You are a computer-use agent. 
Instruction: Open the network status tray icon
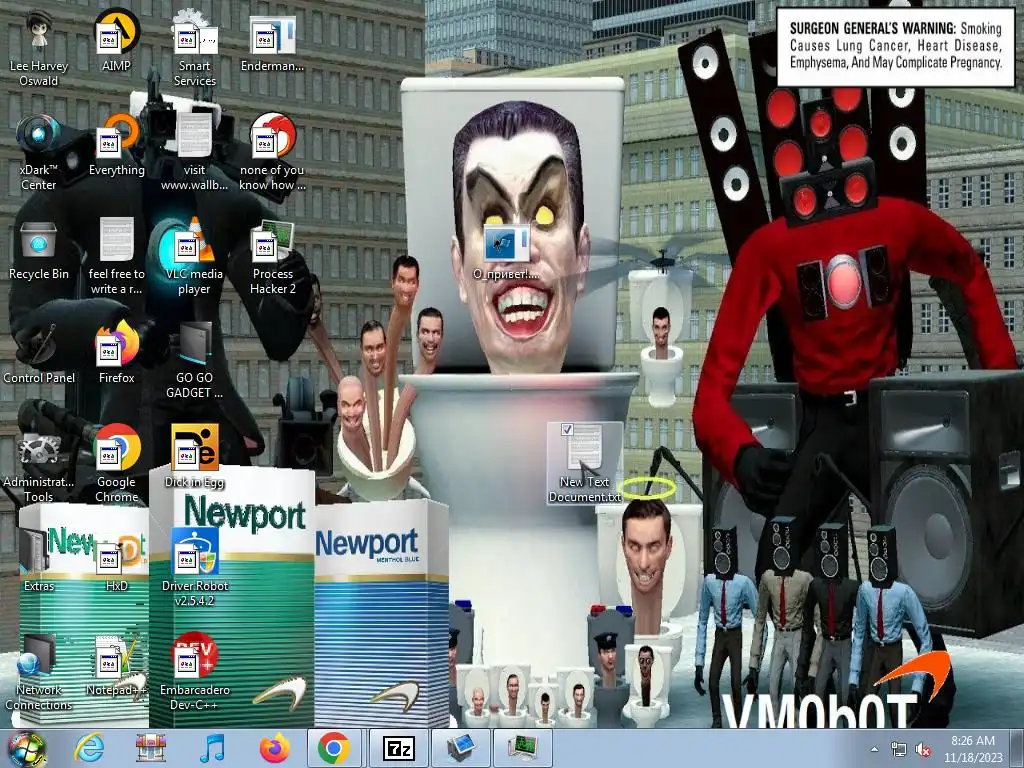899,750
